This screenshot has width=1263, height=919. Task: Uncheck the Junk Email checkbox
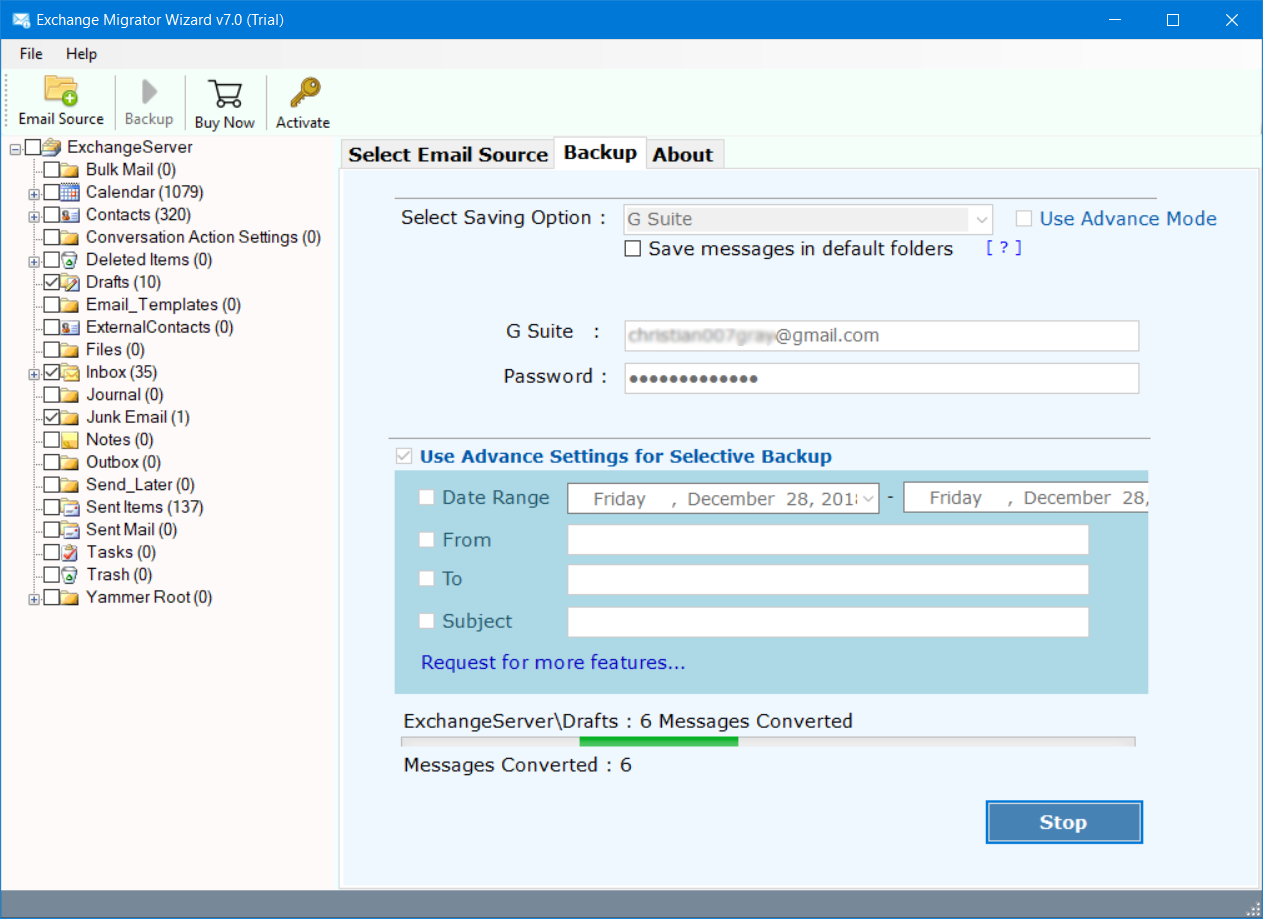51,417
